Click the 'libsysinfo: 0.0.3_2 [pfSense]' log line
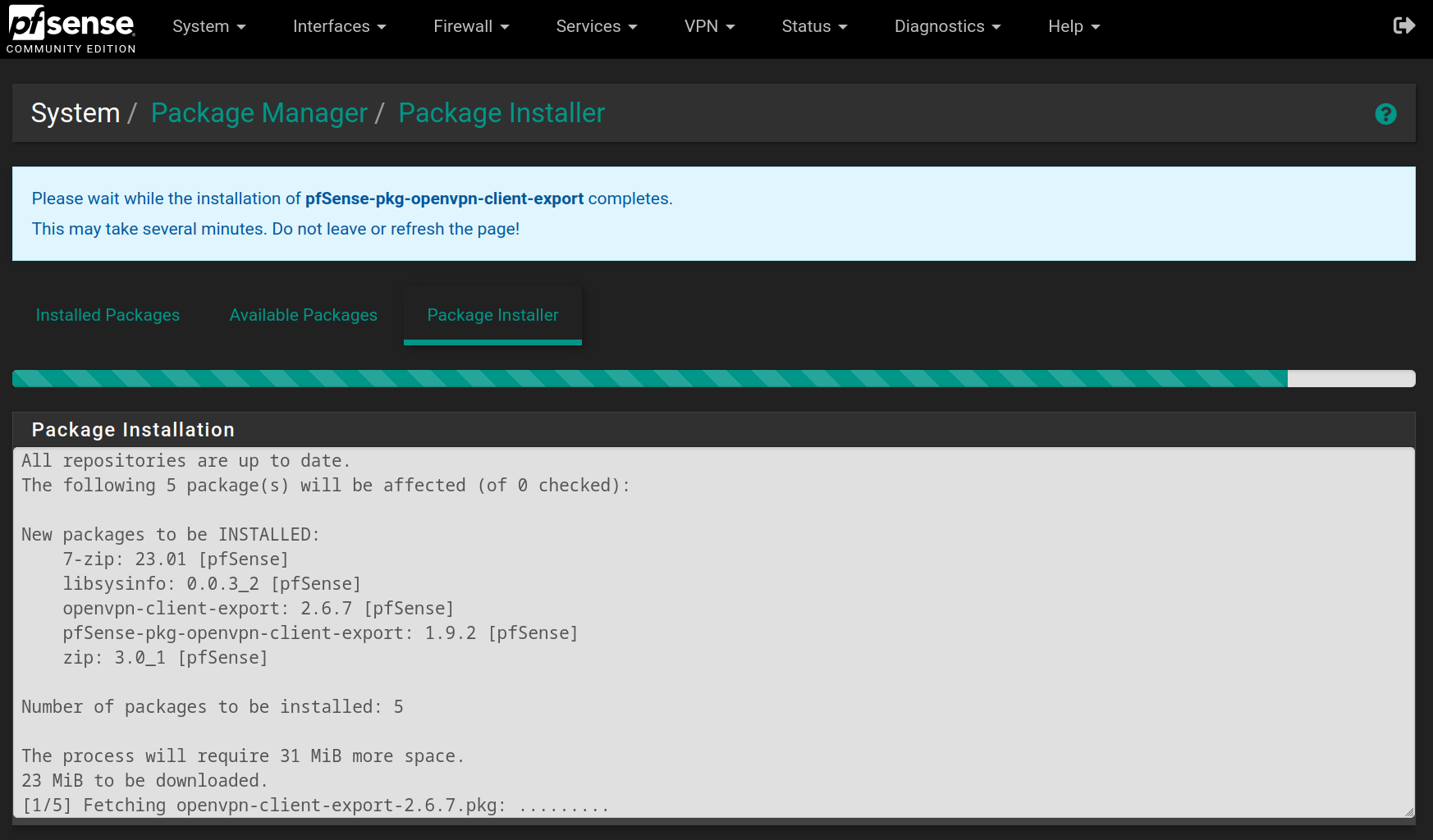The image size is (1433, 840). click(212, 584)
